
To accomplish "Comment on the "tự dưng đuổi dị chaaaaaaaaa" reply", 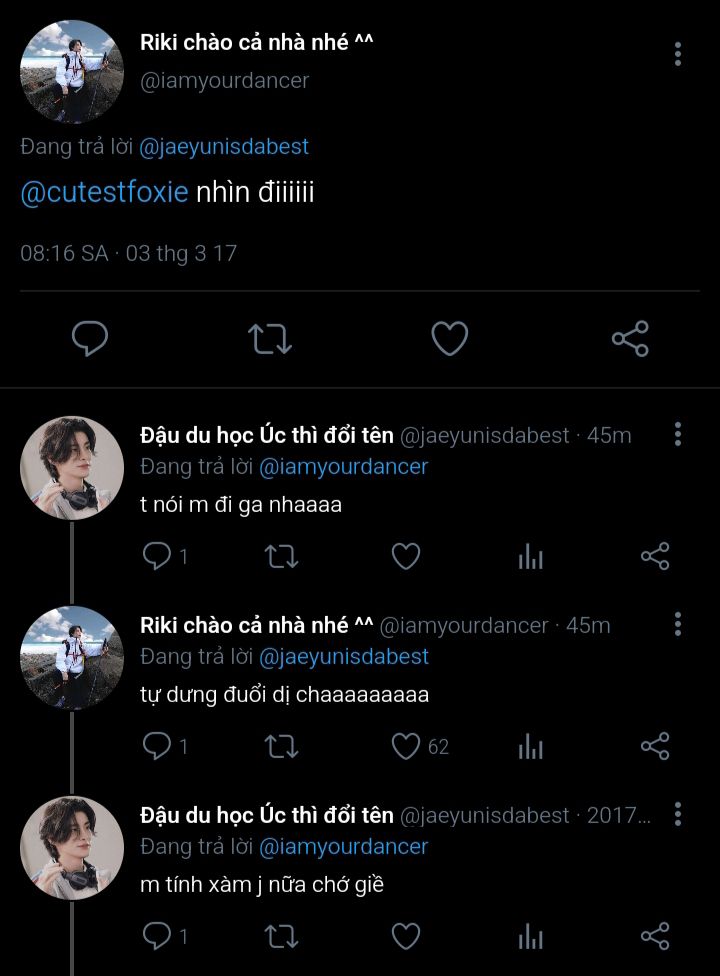I will [x=157, y=746].
